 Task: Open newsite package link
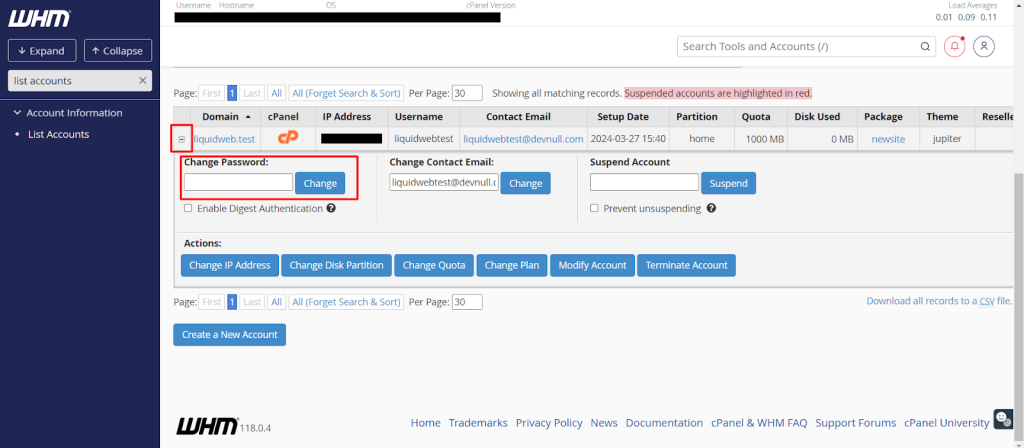888,139
